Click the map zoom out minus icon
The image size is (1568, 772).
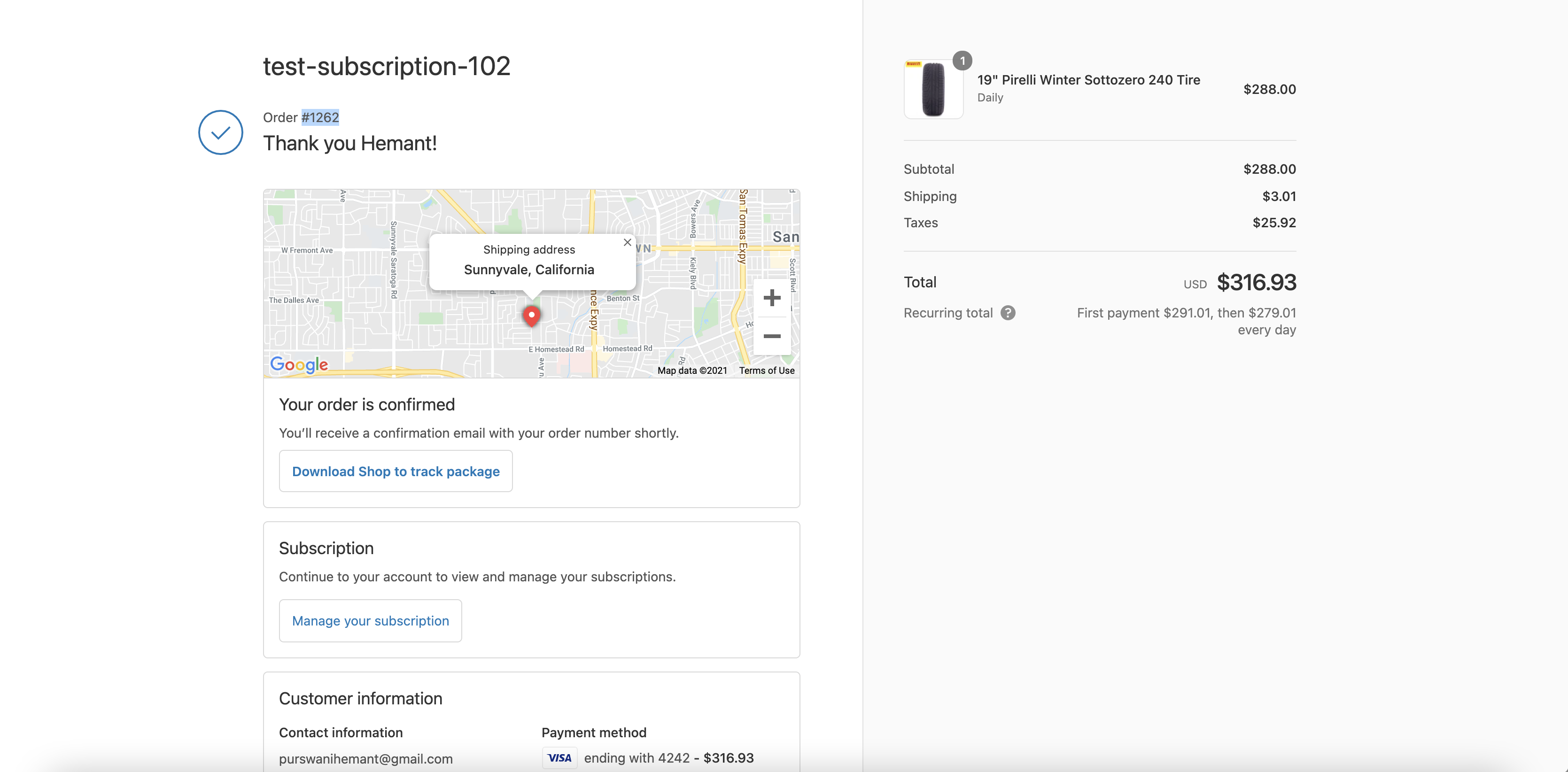(x=772, y=336)
